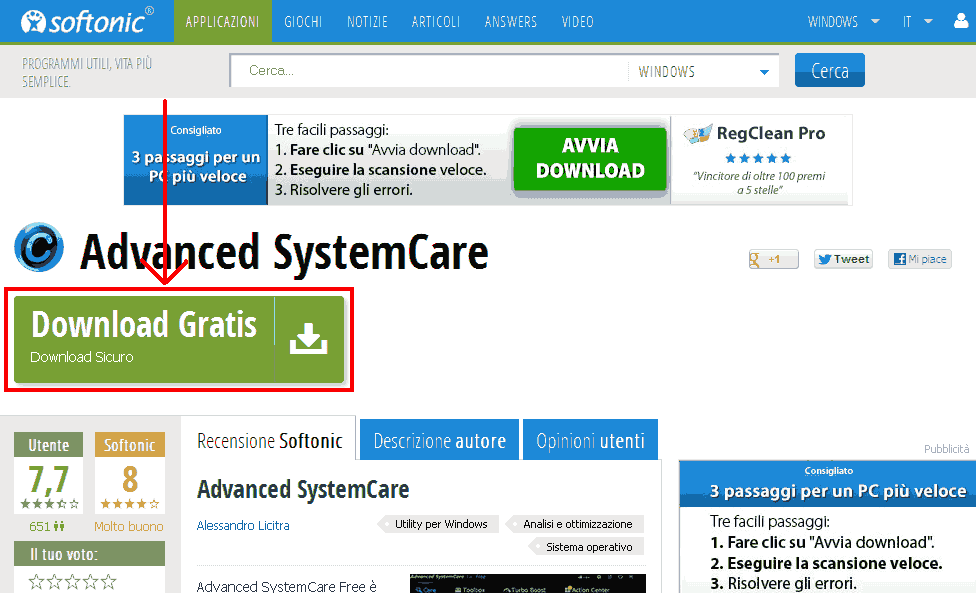Screen dimensions: 976x593
Task: Click the app screenshot thumbnail
Action: click(x=528, y=584)
